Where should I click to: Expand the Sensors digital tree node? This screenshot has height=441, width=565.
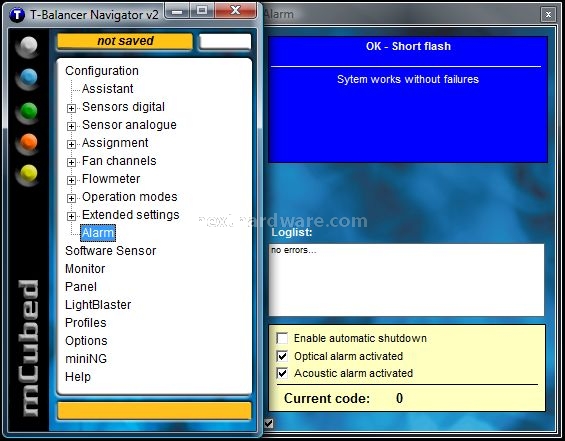click(71, 108)
